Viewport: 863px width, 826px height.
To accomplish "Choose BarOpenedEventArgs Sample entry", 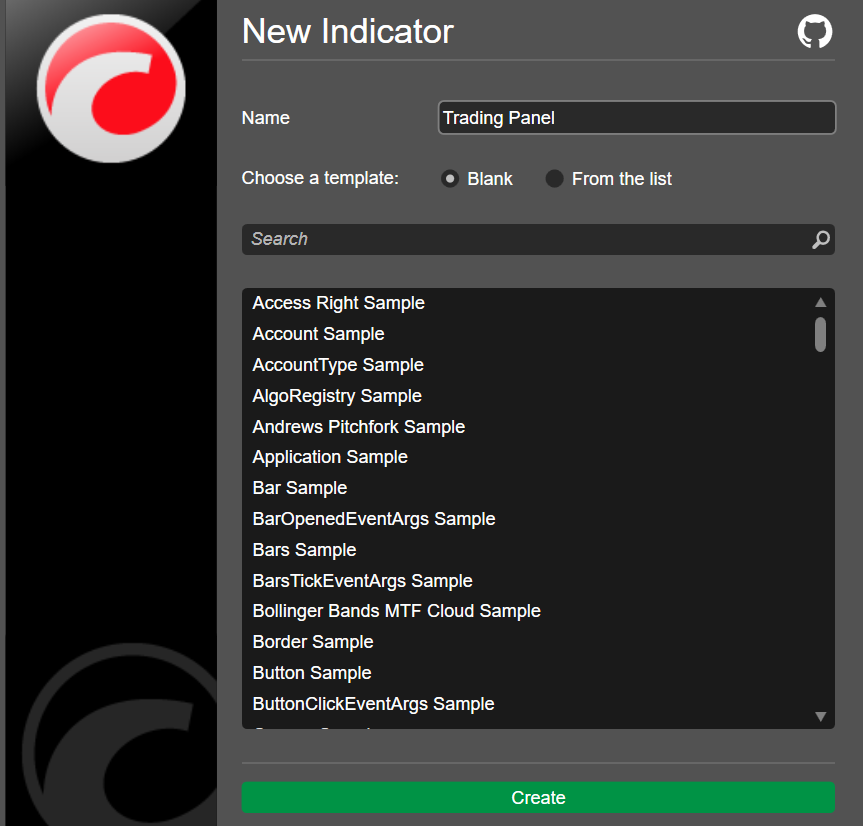I will [373, 519].
